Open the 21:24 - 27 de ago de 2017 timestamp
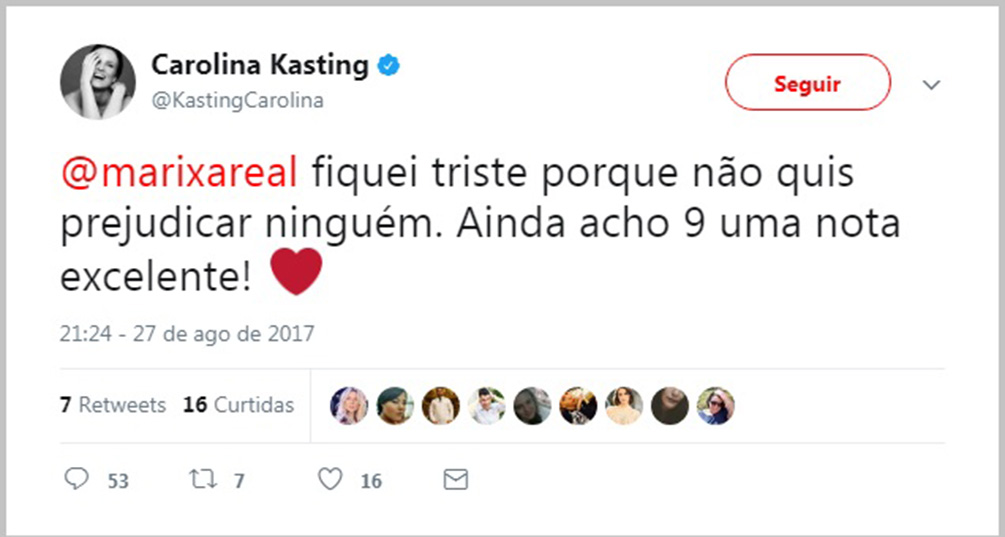The width and height of the screenshot is (1005, 537). point(187,334)
